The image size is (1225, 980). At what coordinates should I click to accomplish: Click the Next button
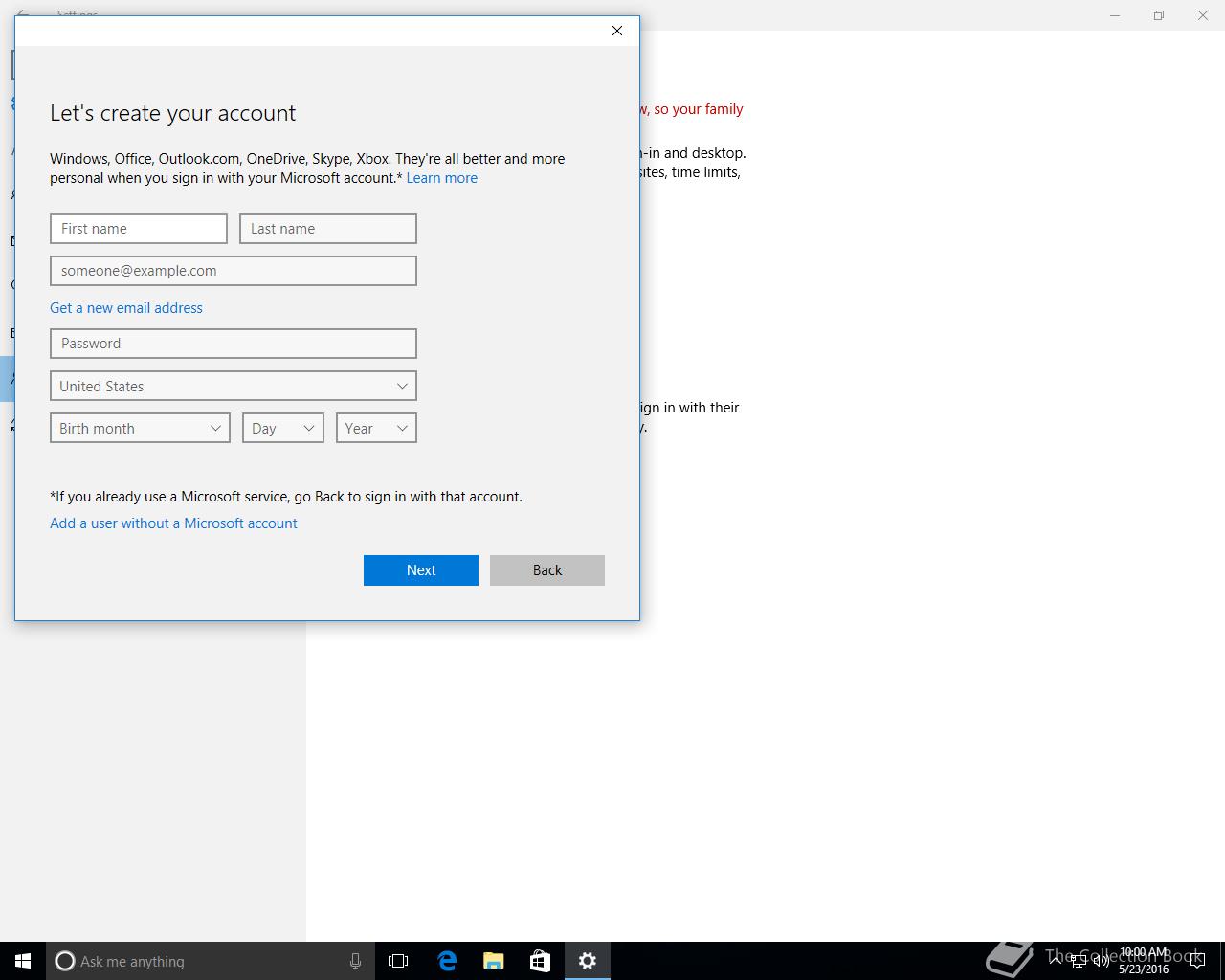(x=421, y=570)
